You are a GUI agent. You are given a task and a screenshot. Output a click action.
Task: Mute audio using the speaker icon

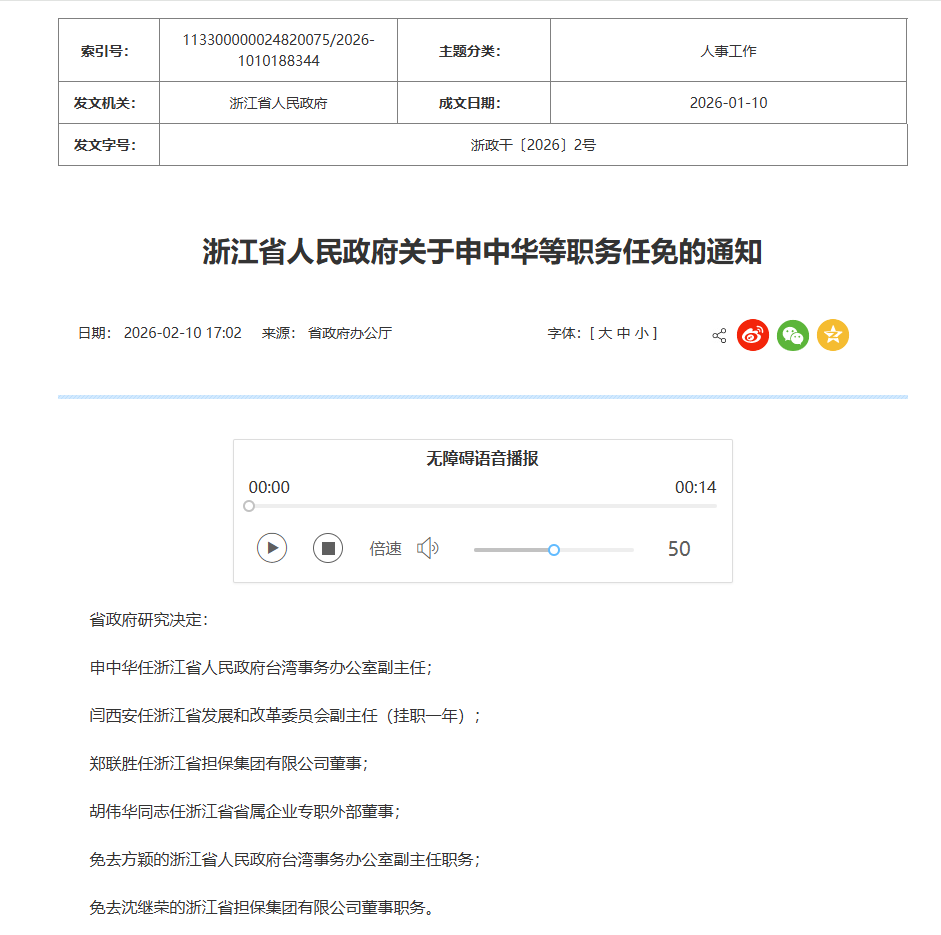[428, 548]
